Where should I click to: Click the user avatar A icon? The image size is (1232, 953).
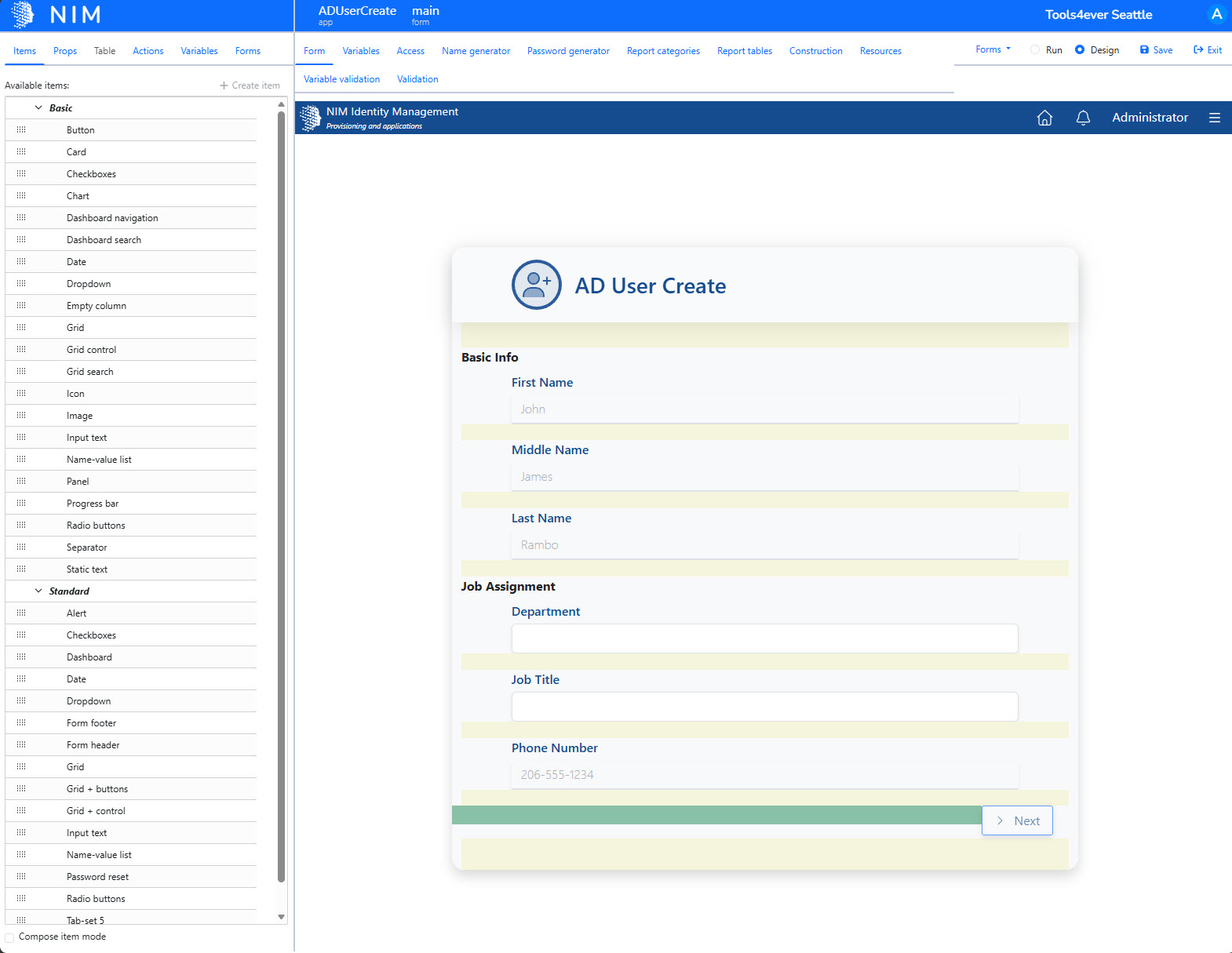click(x=1217, y=14)
